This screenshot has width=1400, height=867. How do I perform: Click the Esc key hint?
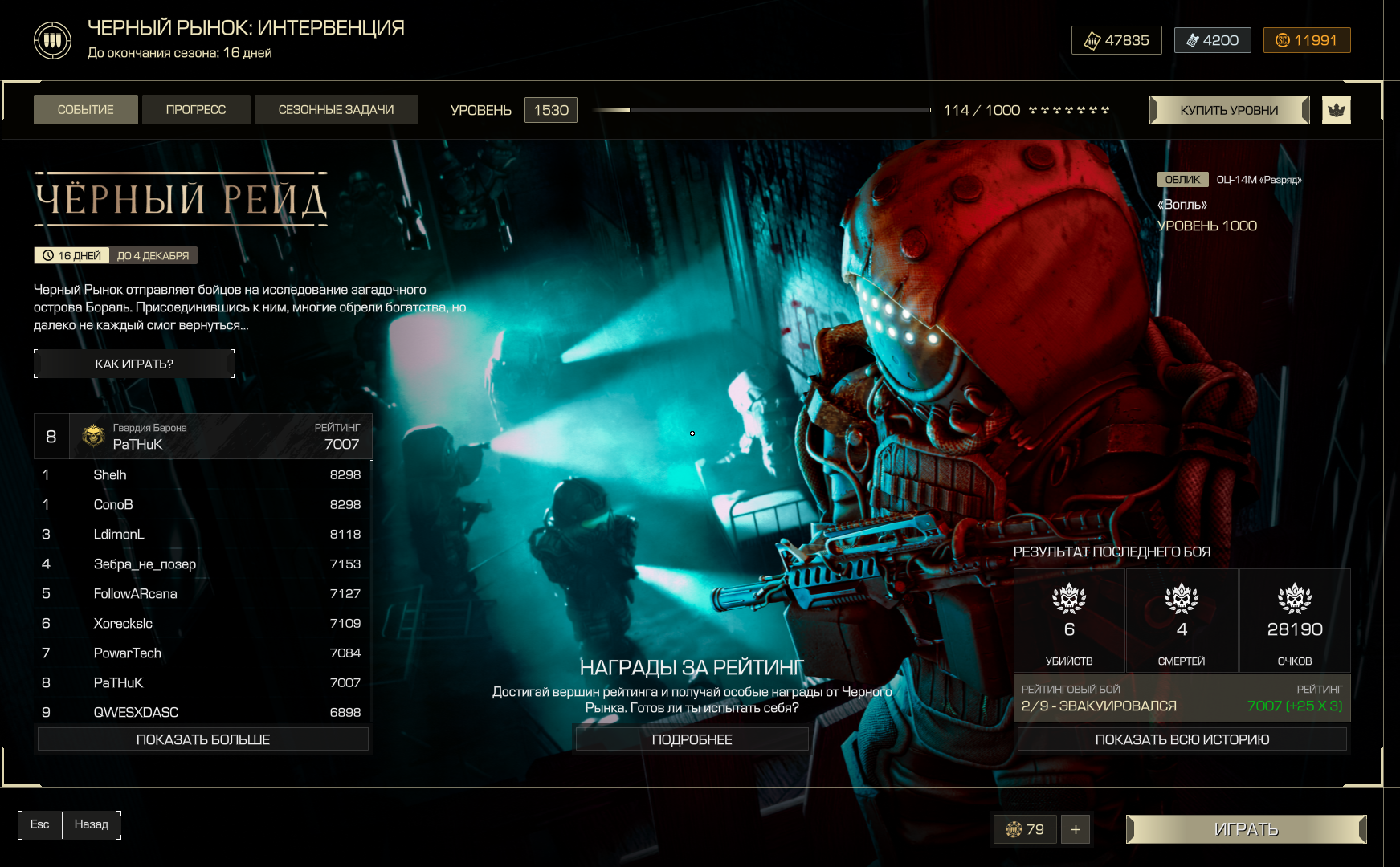tap(39, 824)
